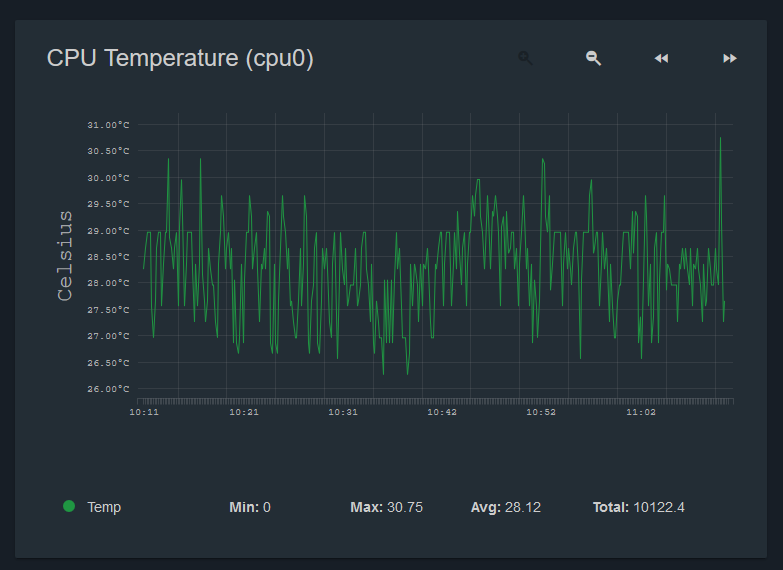This screenshot has height=570, width=783.
Task: Click the 29.00°C axis label
Action: (108, 231)
